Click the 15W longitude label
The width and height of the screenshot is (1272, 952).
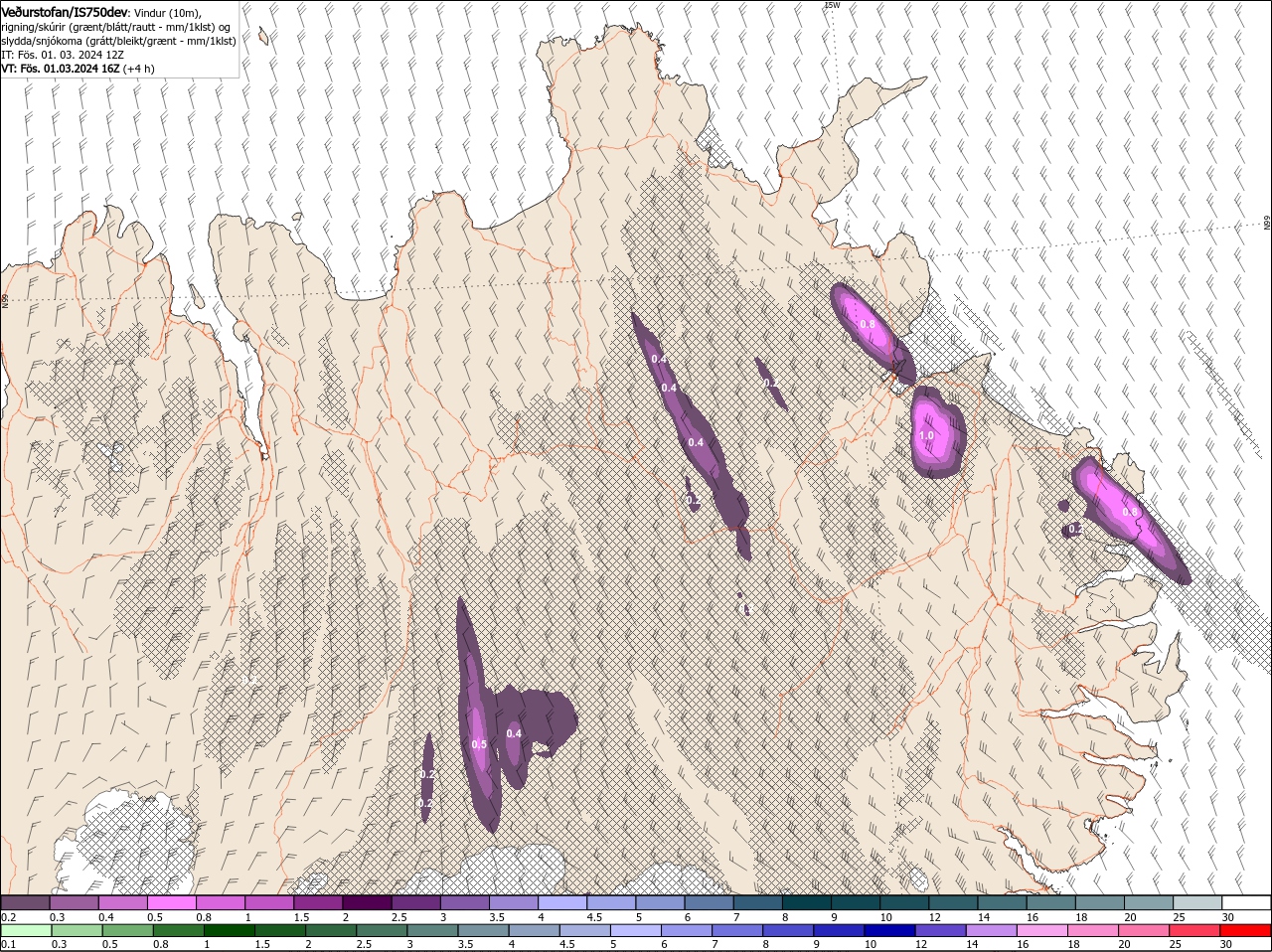pos(832,5)
